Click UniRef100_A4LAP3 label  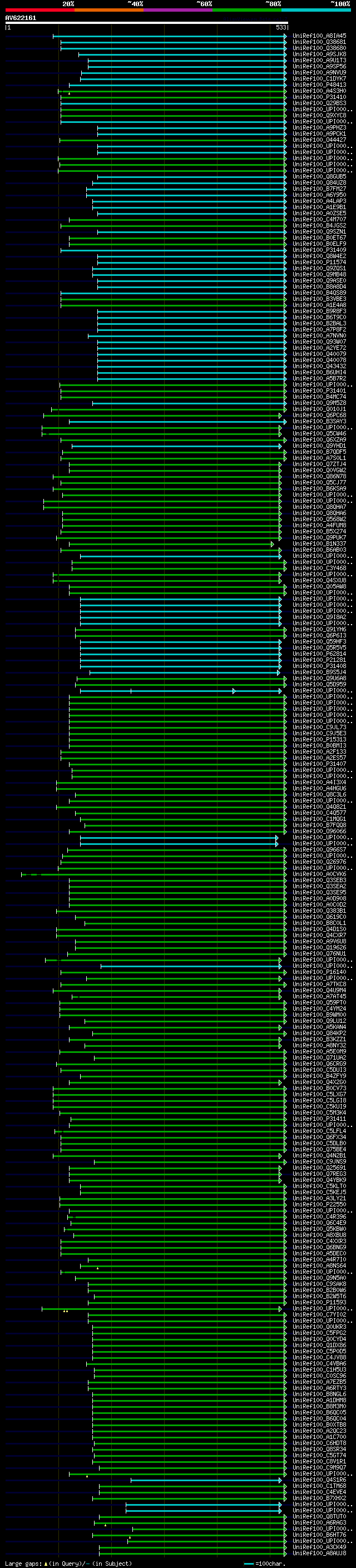point(319,201)
